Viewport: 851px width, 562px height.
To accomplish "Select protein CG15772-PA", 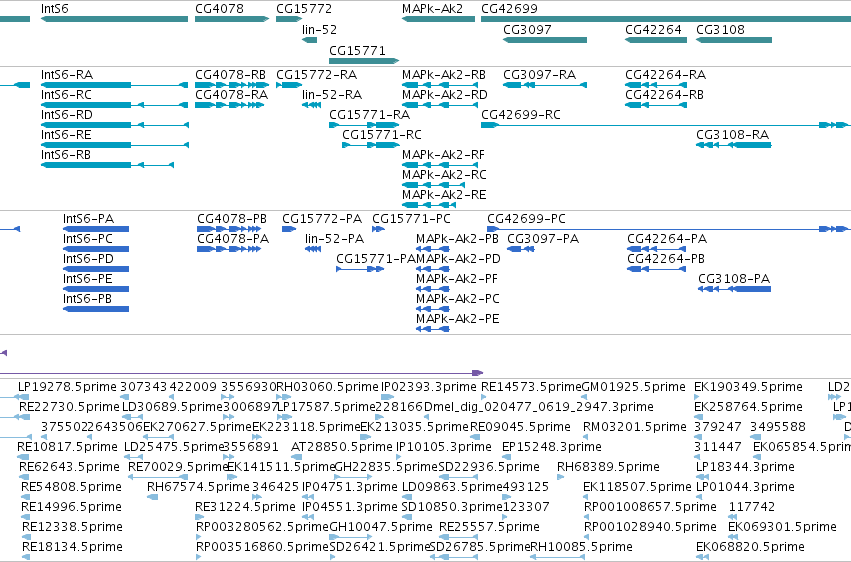I will 289,229.
